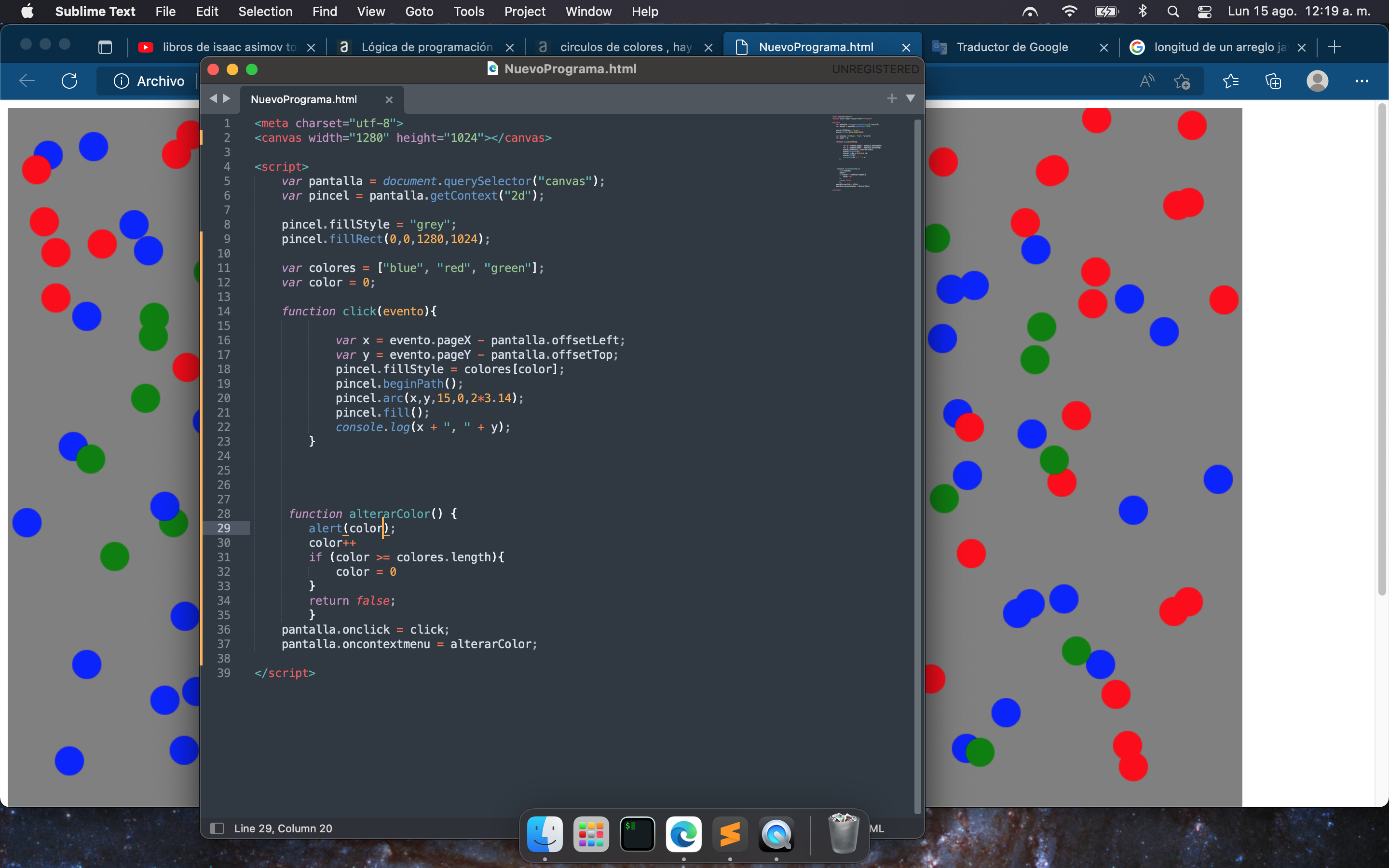Activate Read Aloud in Edge
This screenshot has height=868, width=1389.
[1146, 81]
